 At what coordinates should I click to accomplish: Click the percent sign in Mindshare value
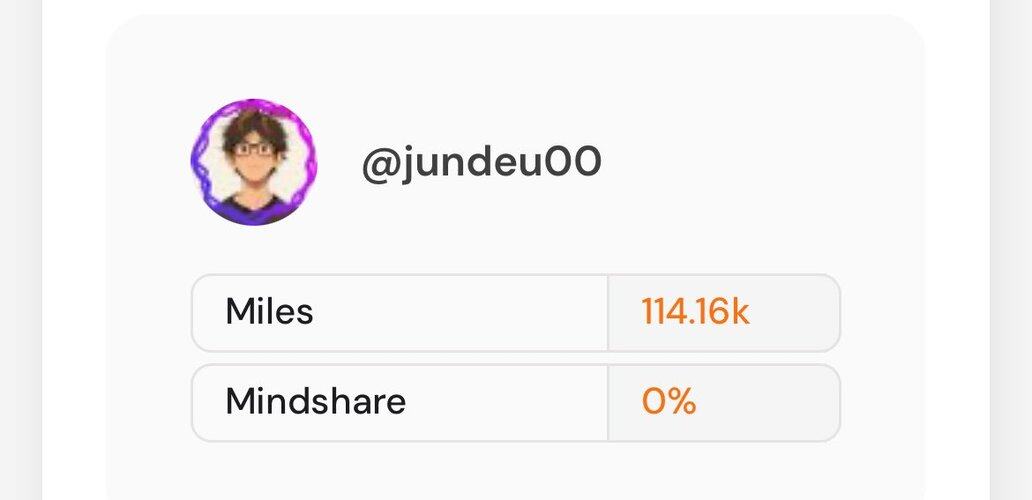tap(683, 401)
